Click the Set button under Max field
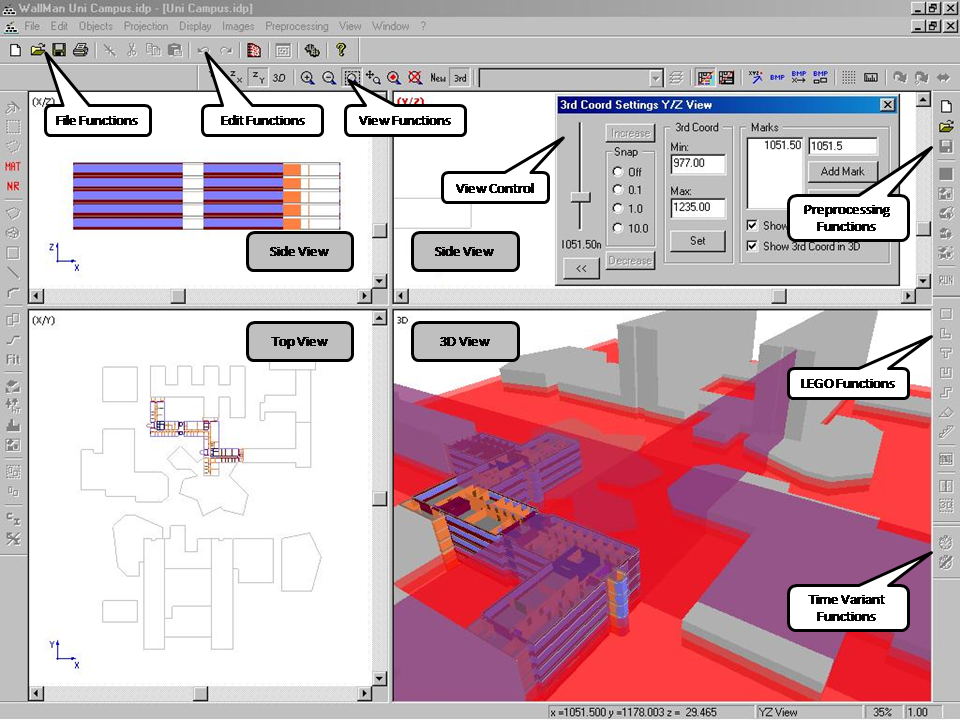 click(696, 241)
